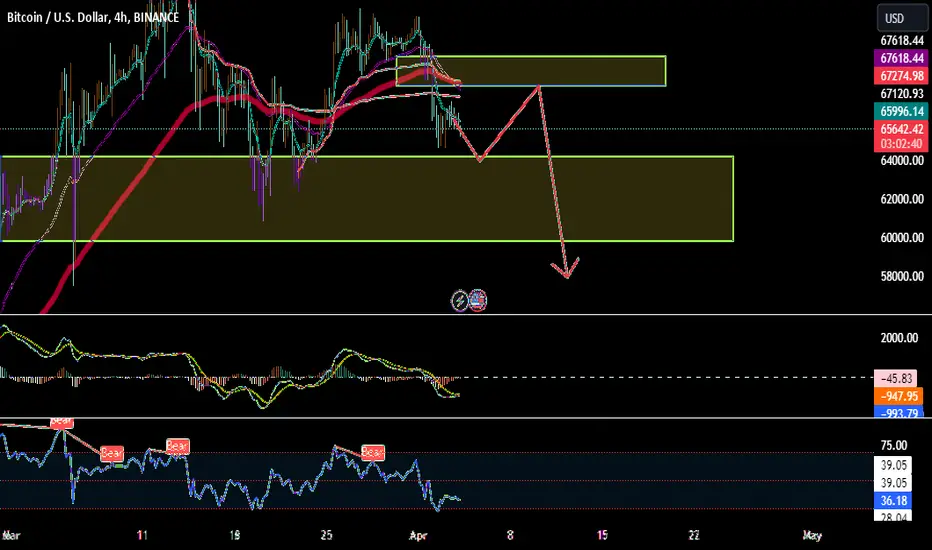
Task: Select the teal 65996.14 price label
Action: (900, 111)
